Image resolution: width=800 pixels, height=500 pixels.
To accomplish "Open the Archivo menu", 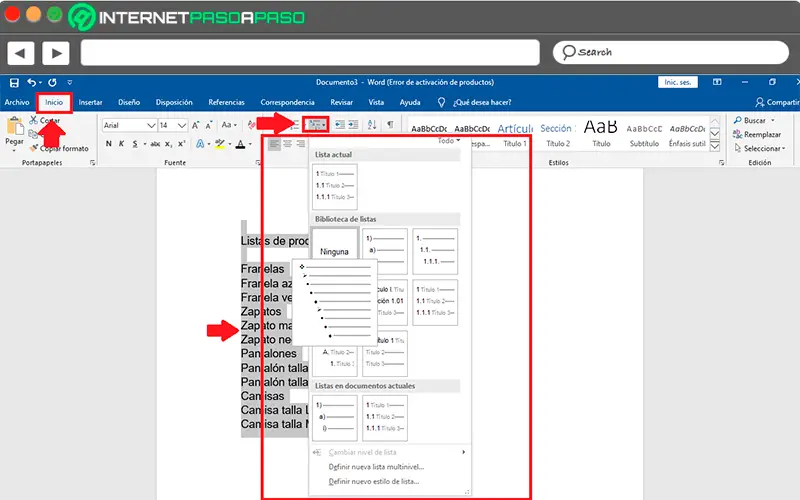I will [17, 102].
